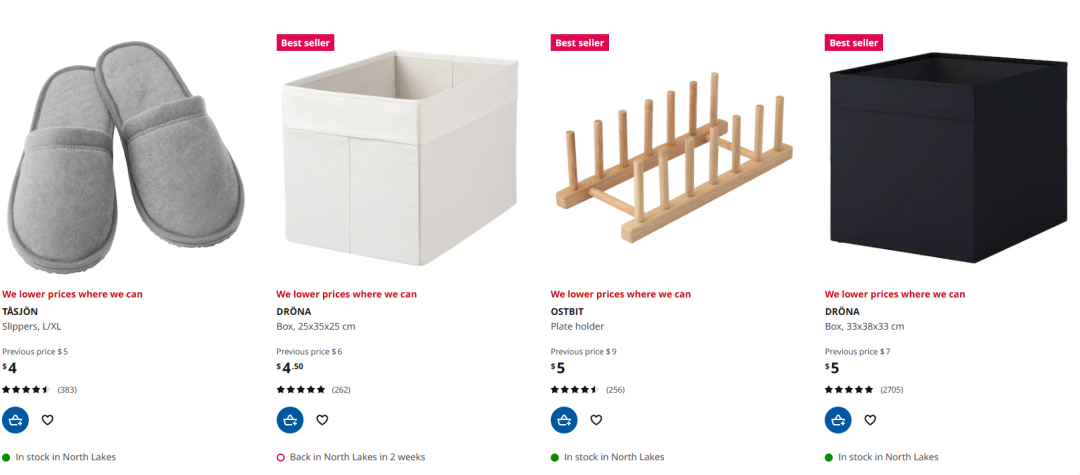Open the TÅSJÖN product title link
This screenshot has width=1080, height=475.
coord(20,311)
